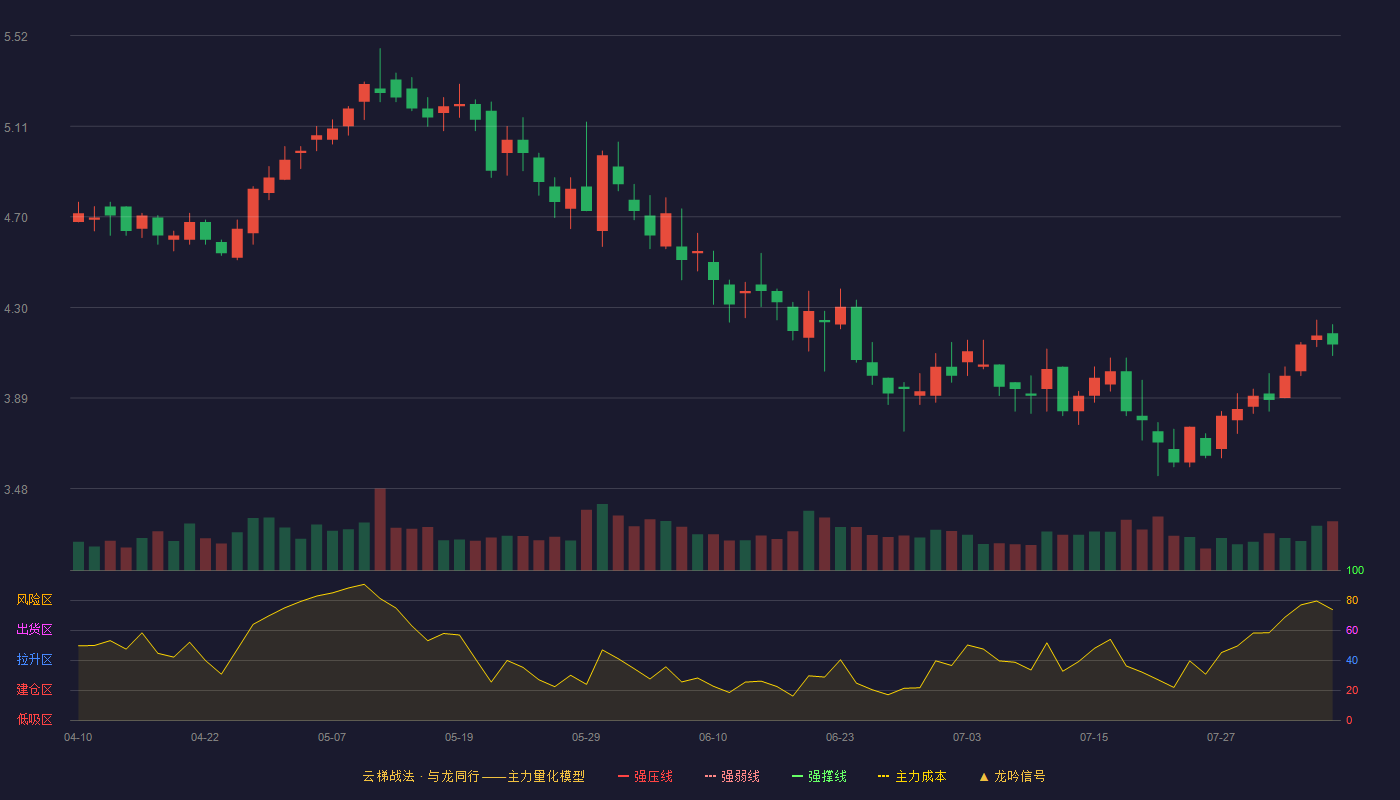Click the 07-27 date label

point(1221,737)
